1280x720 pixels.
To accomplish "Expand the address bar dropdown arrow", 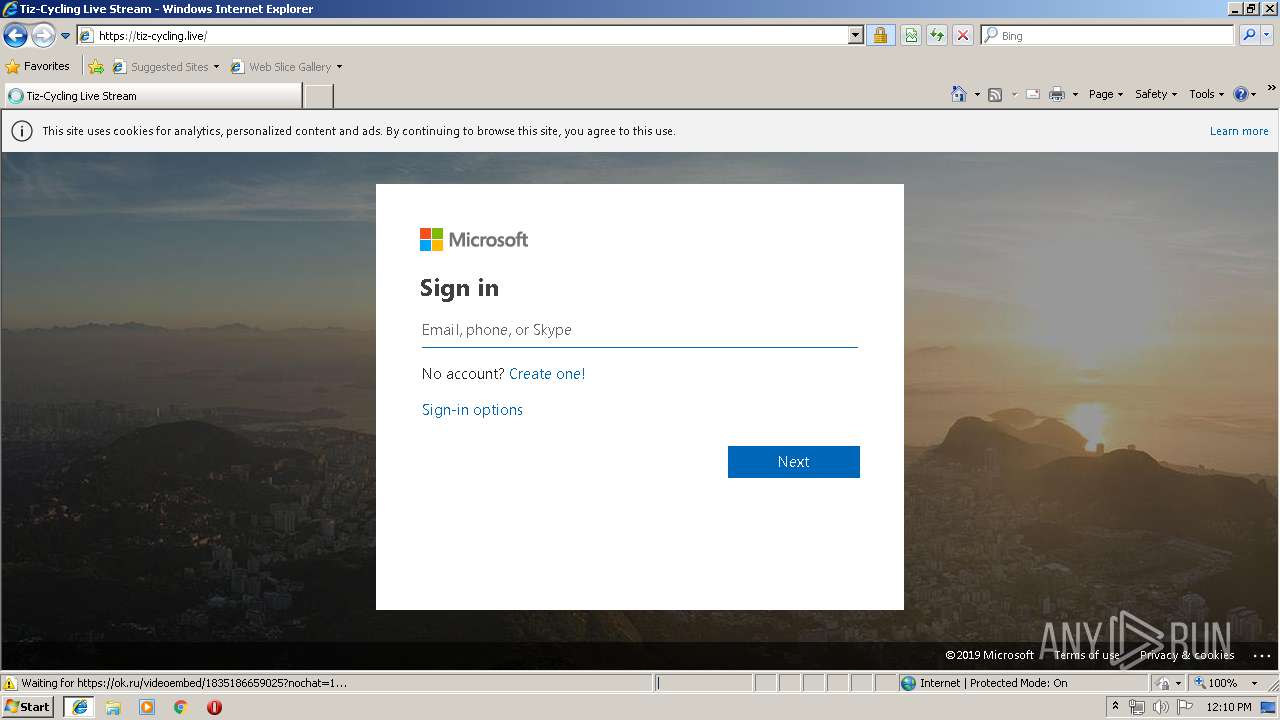I will tap(856, 36).
